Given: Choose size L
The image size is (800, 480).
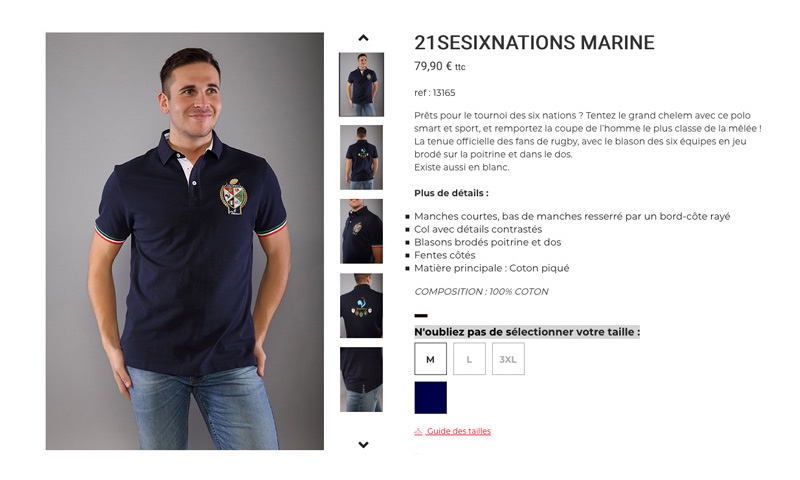Looking at the screenshot, I should [469, 359].
